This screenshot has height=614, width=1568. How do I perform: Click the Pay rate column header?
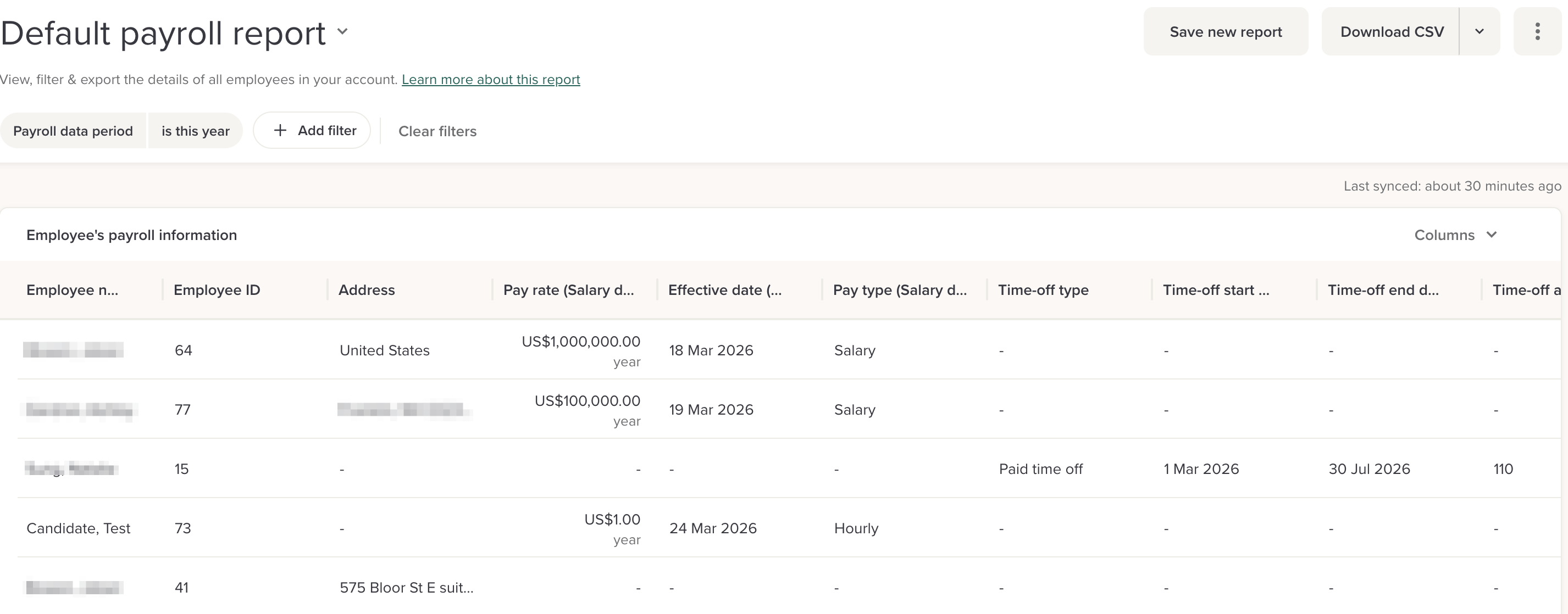click(x=568, y=291)
